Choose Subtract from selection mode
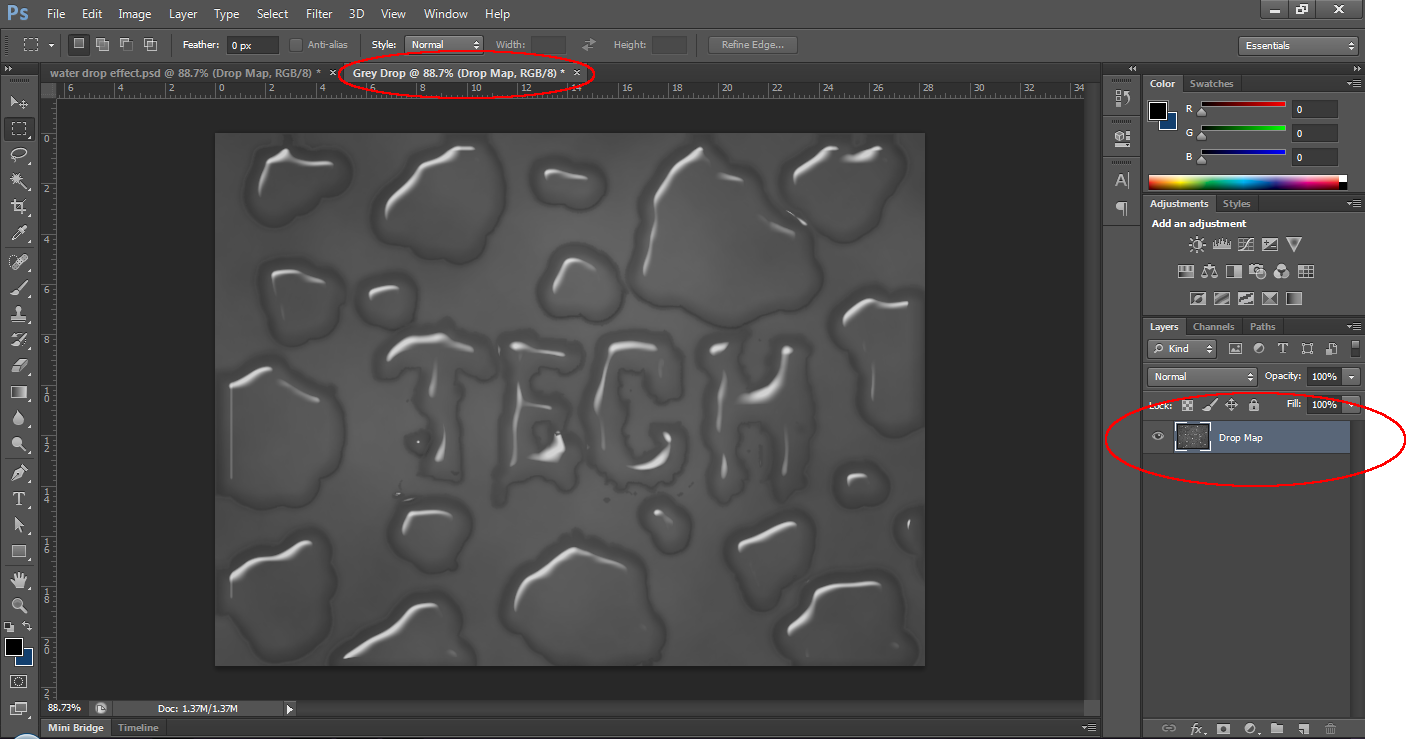 coord(126,44)
